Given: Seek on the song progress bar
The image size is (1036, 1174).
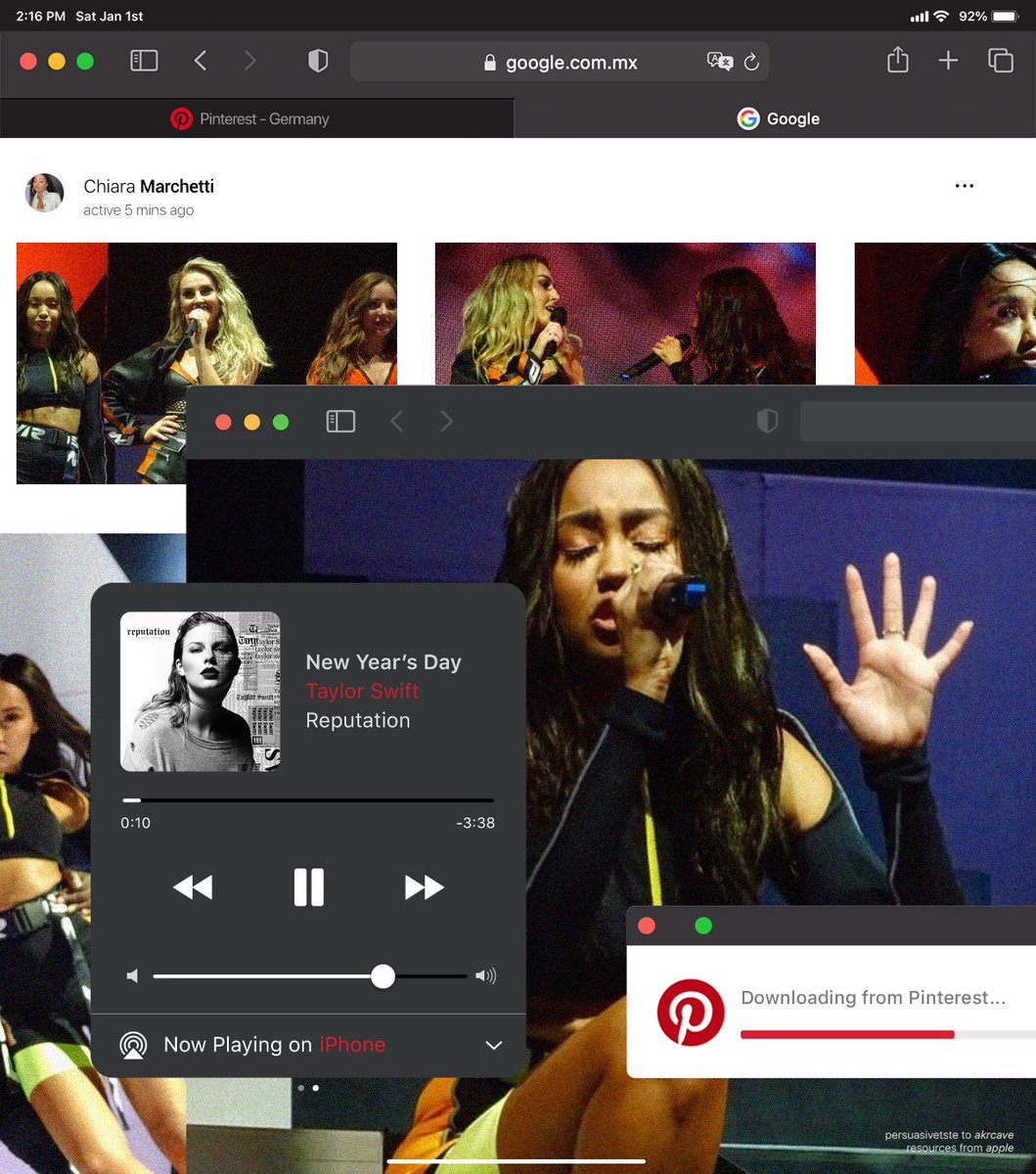Looking at the screenshot, I should click(x=307, y=800).
